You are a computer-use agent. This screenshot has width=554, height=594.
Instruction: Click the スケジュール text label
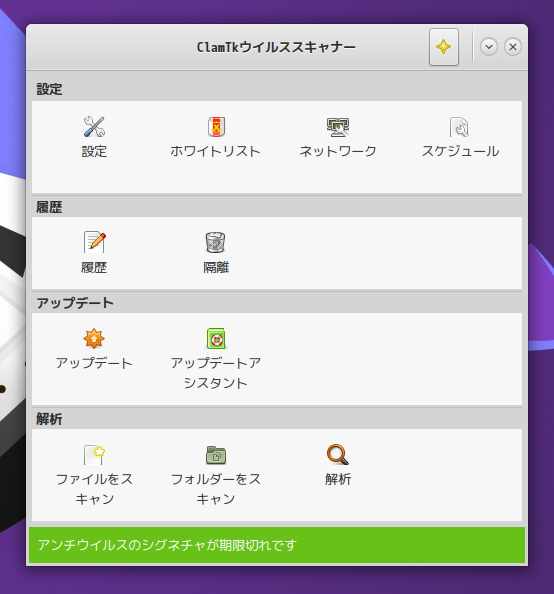460,152
